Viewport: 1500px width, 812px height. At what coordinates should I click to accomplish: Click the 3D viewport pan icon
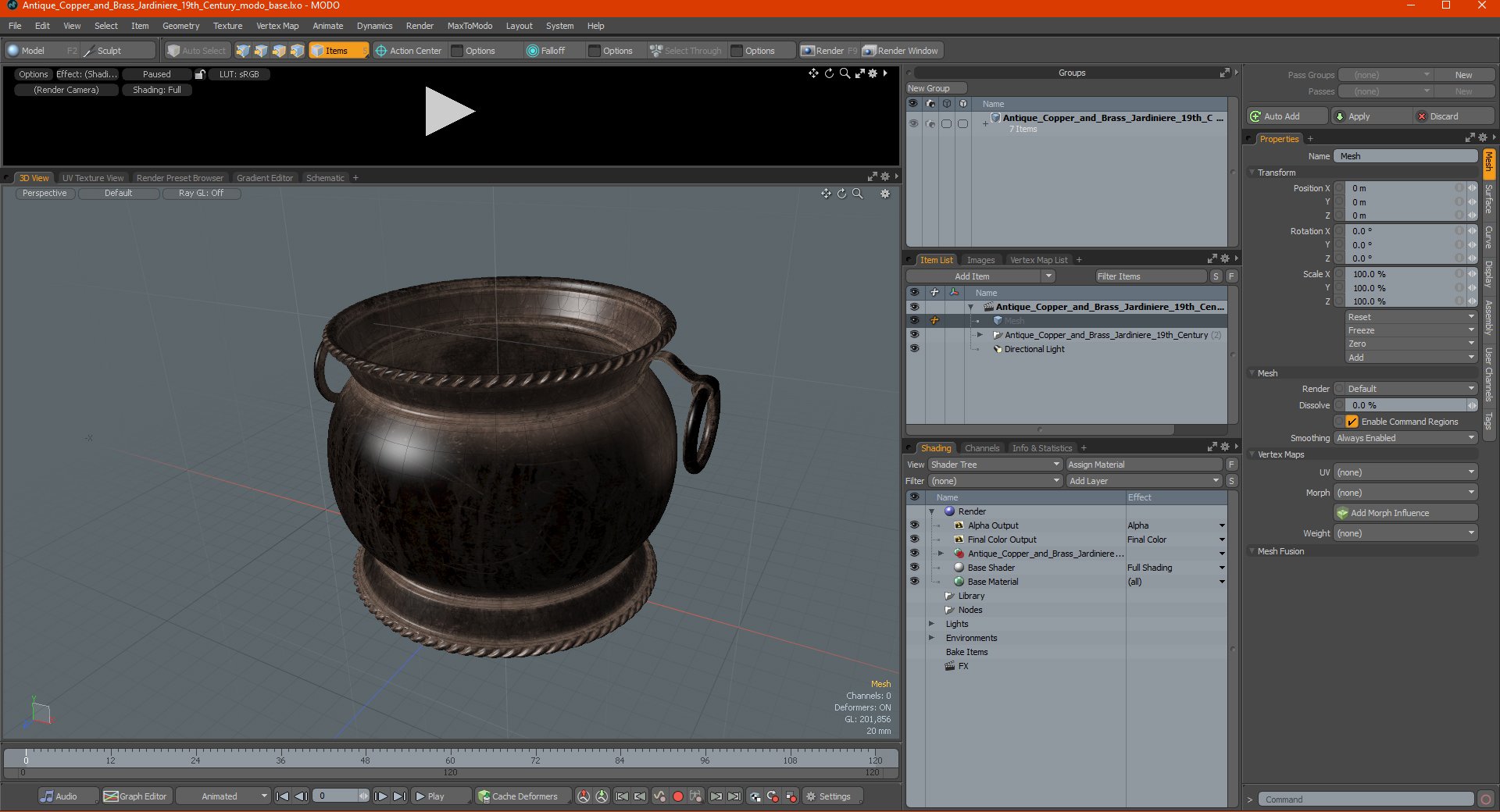826,194
